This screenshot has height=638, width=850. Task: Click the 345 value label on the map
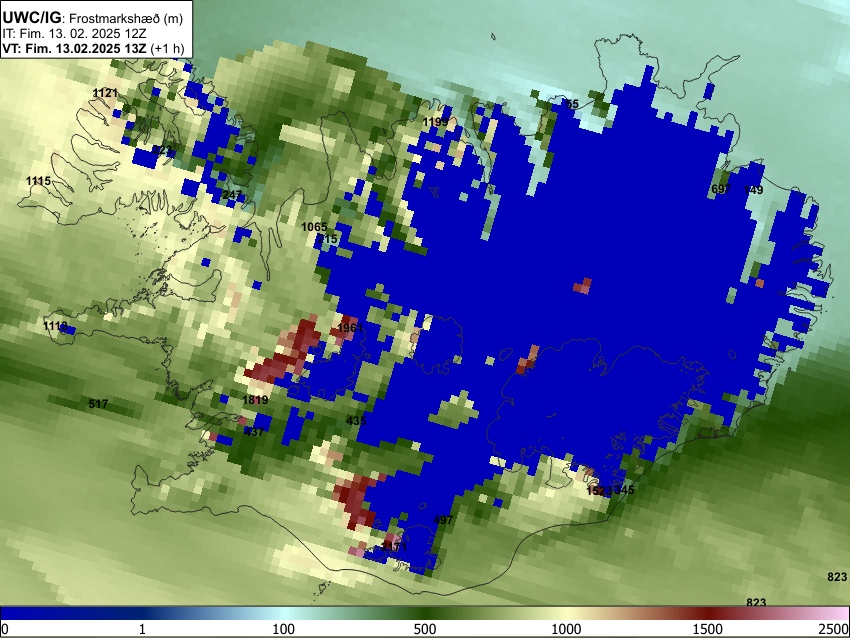(x=624, y=490)
